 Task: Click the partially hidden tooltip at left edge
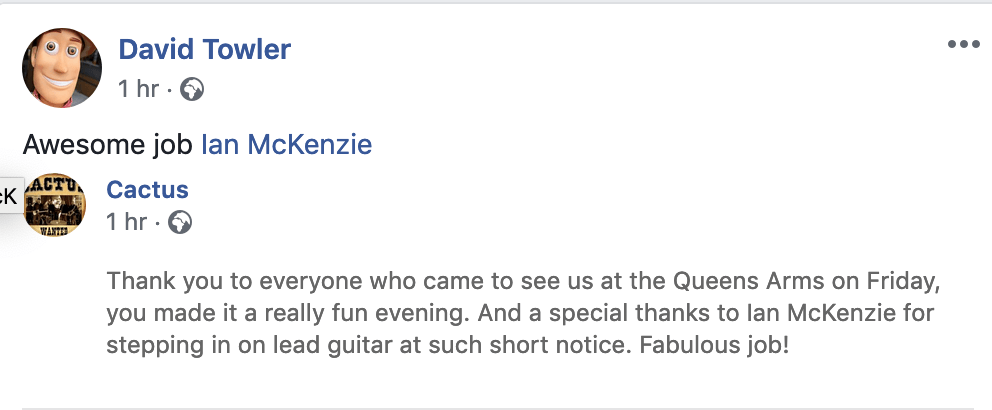[x=8, y=195]
